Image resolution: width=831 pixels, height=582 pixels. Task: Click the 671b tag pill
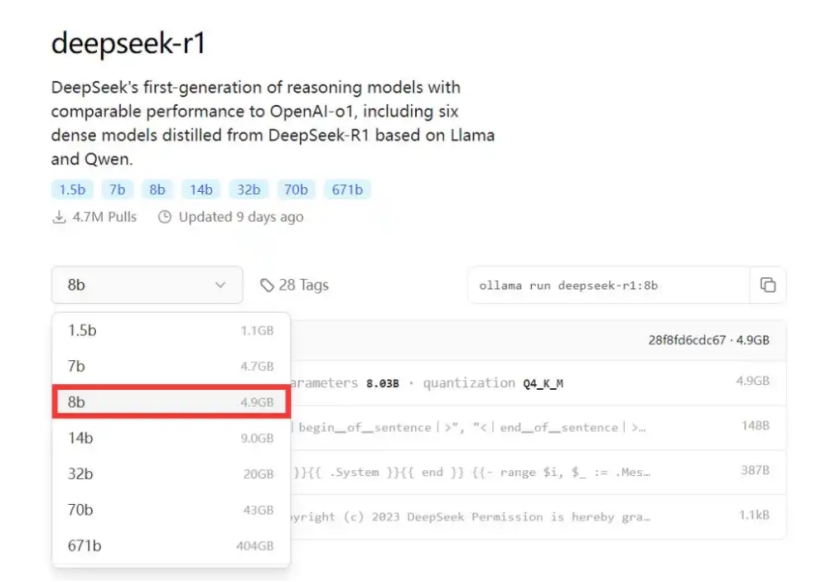pos(347,190)
